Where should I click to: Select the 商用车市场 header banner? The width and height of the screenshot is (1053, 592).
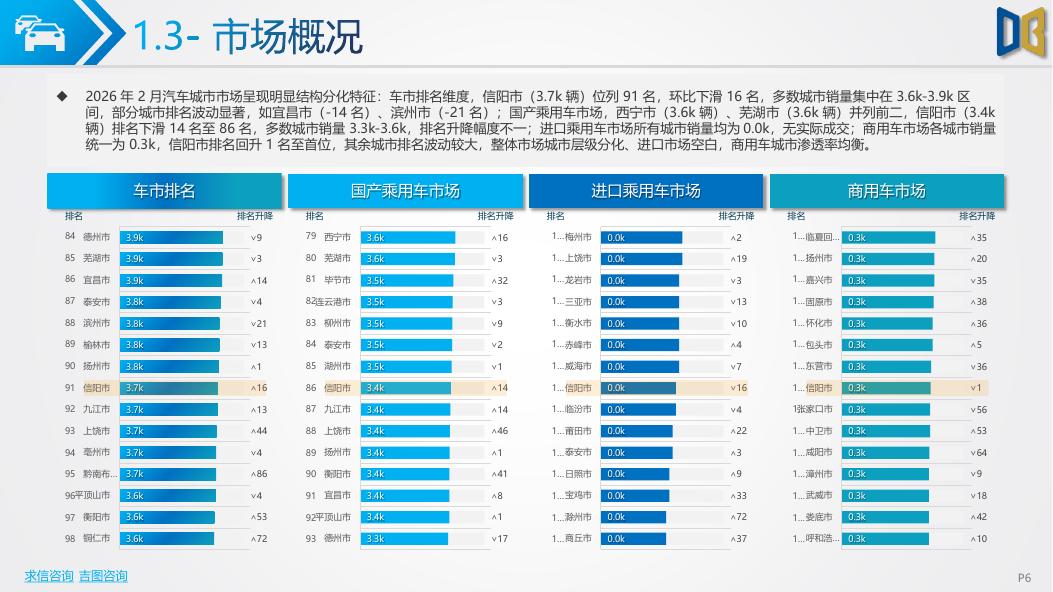coord(887,190)
